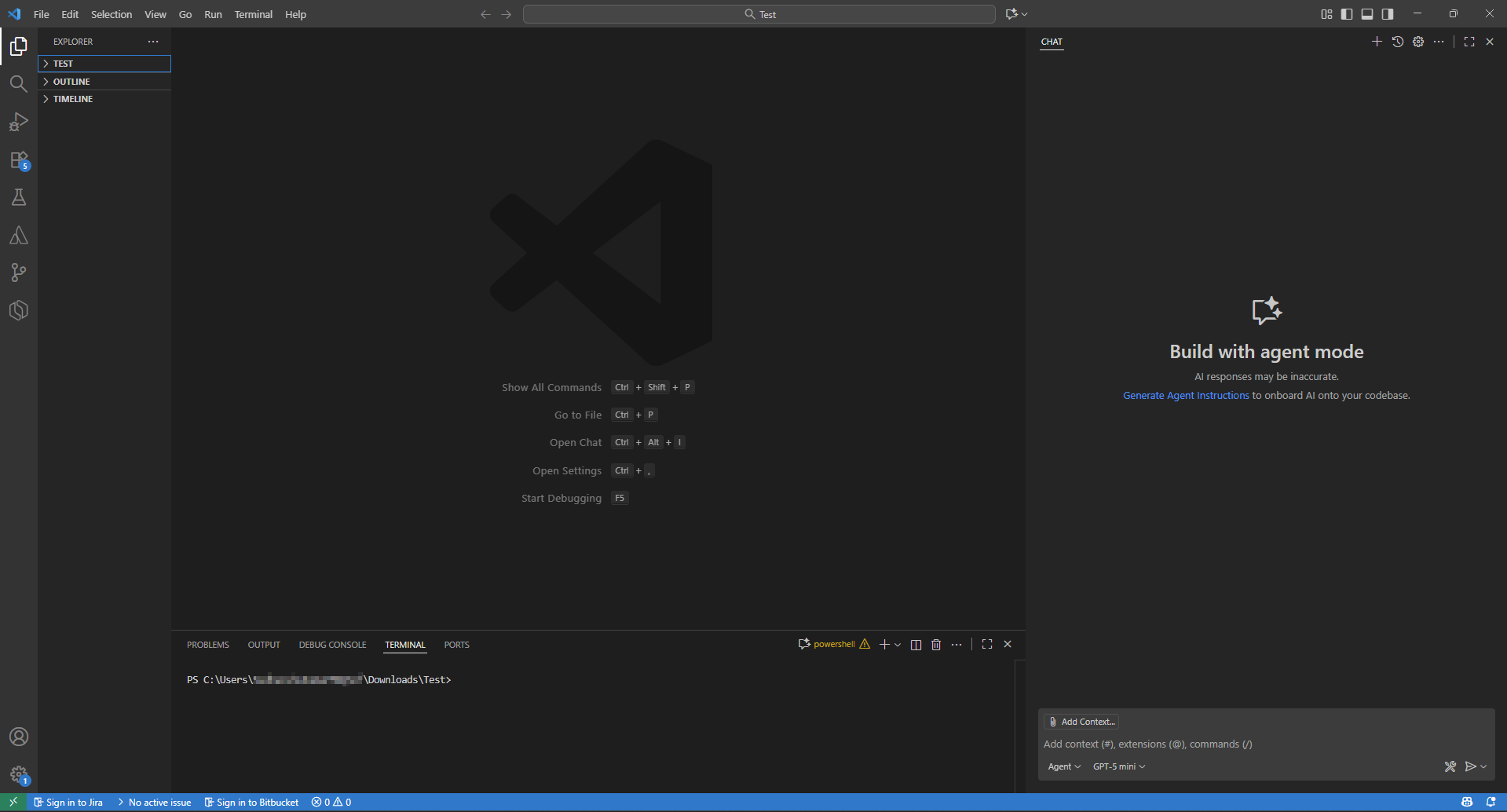This screenshot has width=1507, height=812.
Task: Expand the TIMELINE section
Action: click(104, 99)
